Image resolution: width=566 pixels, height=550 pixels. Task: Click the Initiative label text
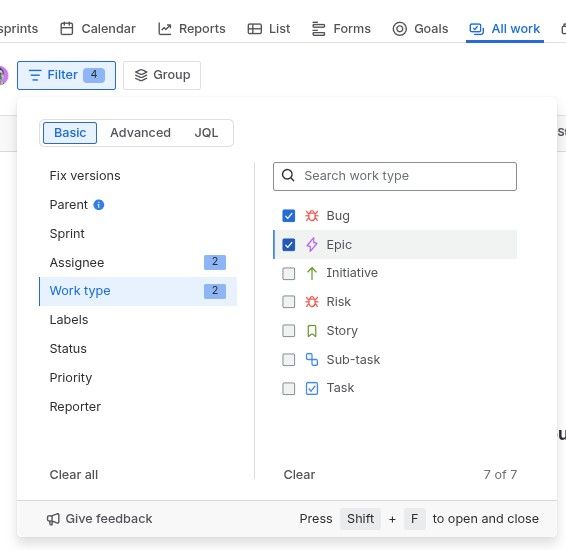tap(352, 273)
